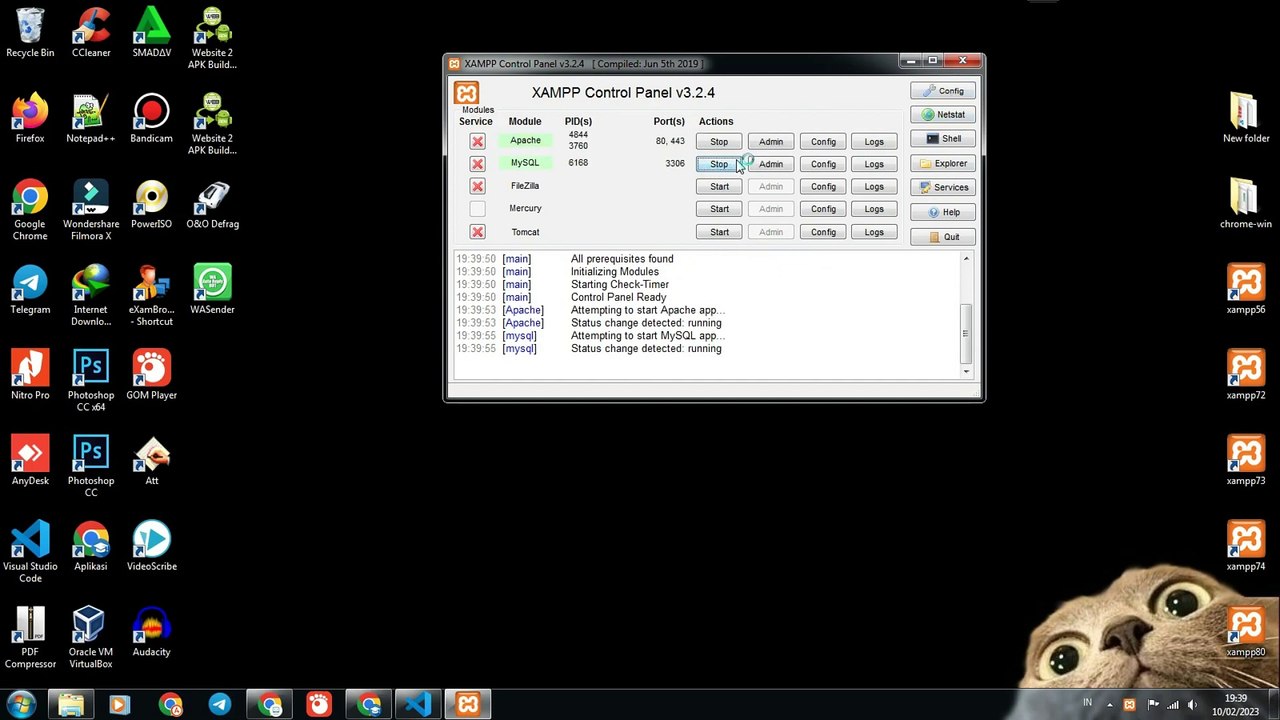Viewport: 1280px width, 720px height.
Task: Open Config for Tomcat module
Action: (823, 232)
